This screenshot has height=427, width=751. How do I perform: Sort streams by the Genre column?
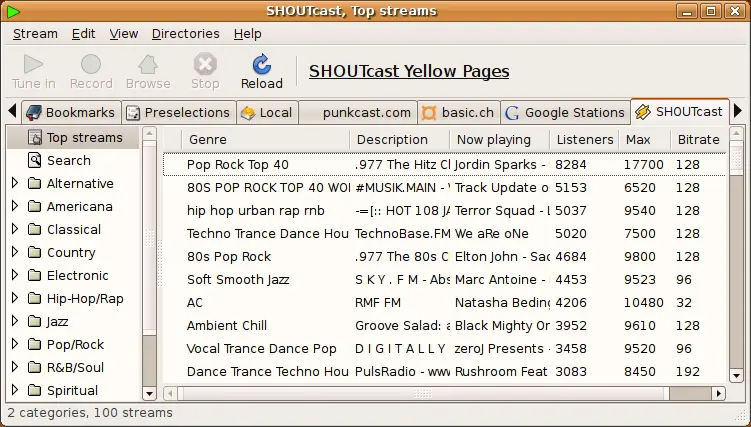266,140
